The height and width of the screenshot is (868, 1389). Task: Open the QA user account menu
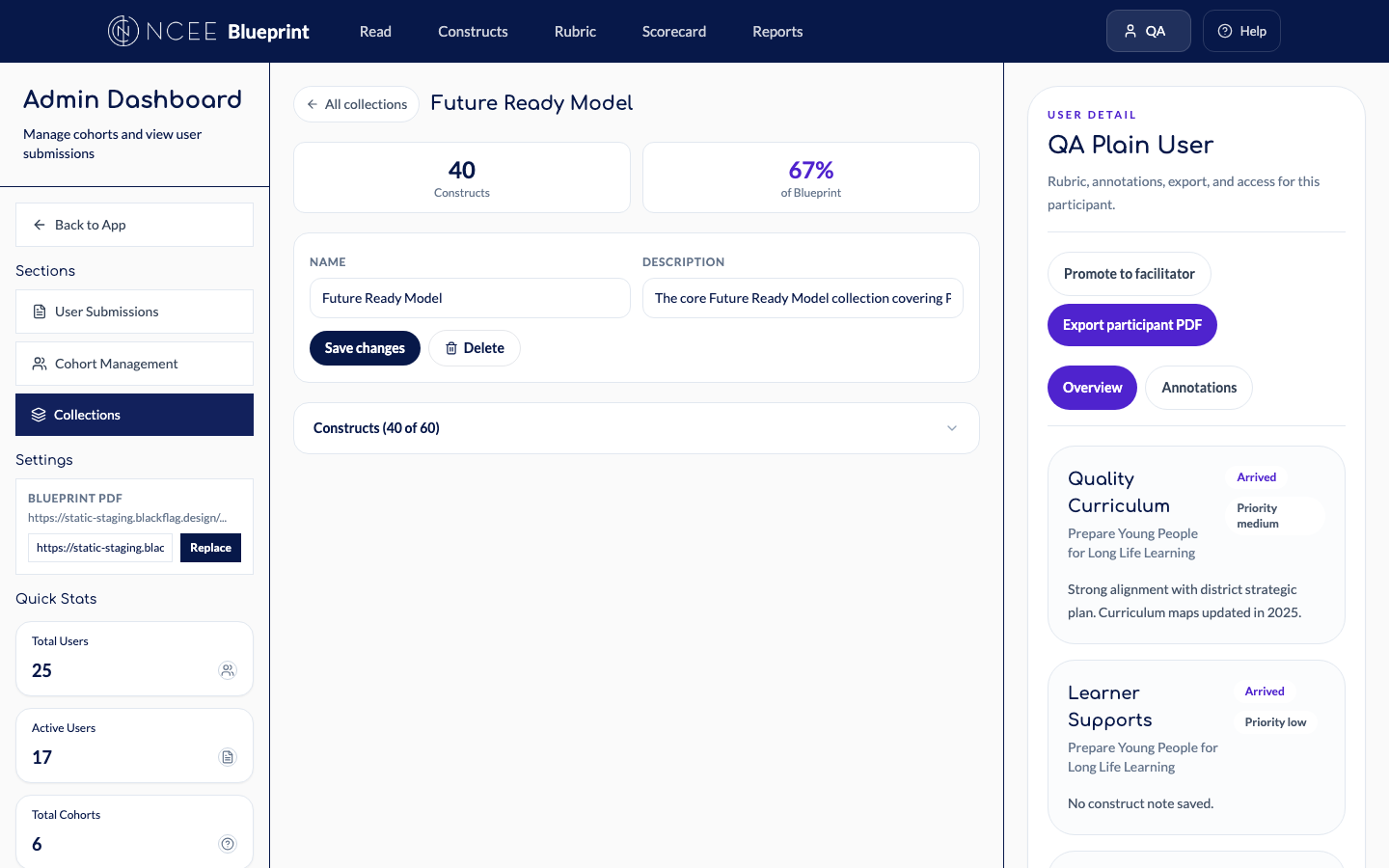1148,31
